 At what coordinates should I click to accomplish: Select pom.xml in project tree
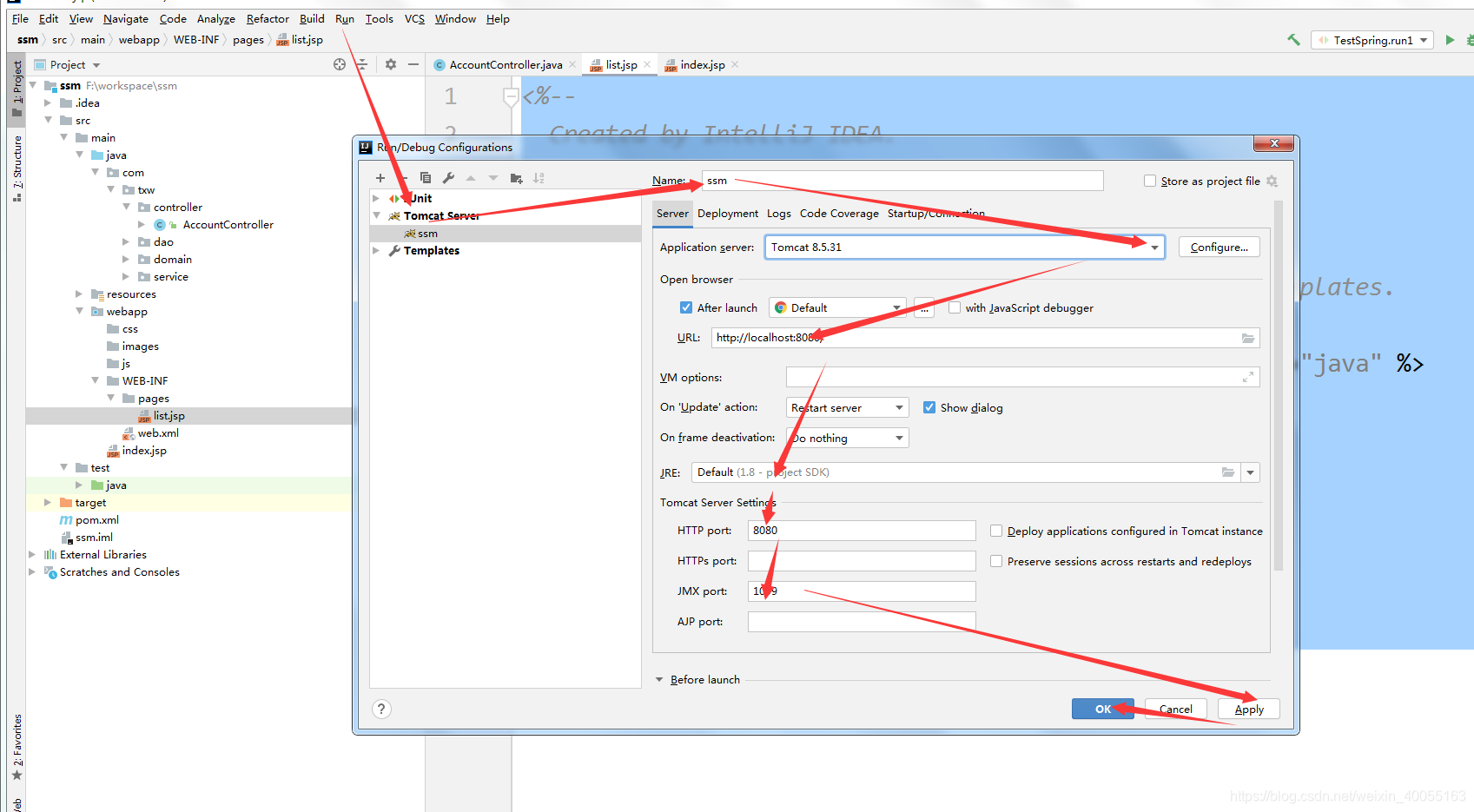(x=96, y=520)
